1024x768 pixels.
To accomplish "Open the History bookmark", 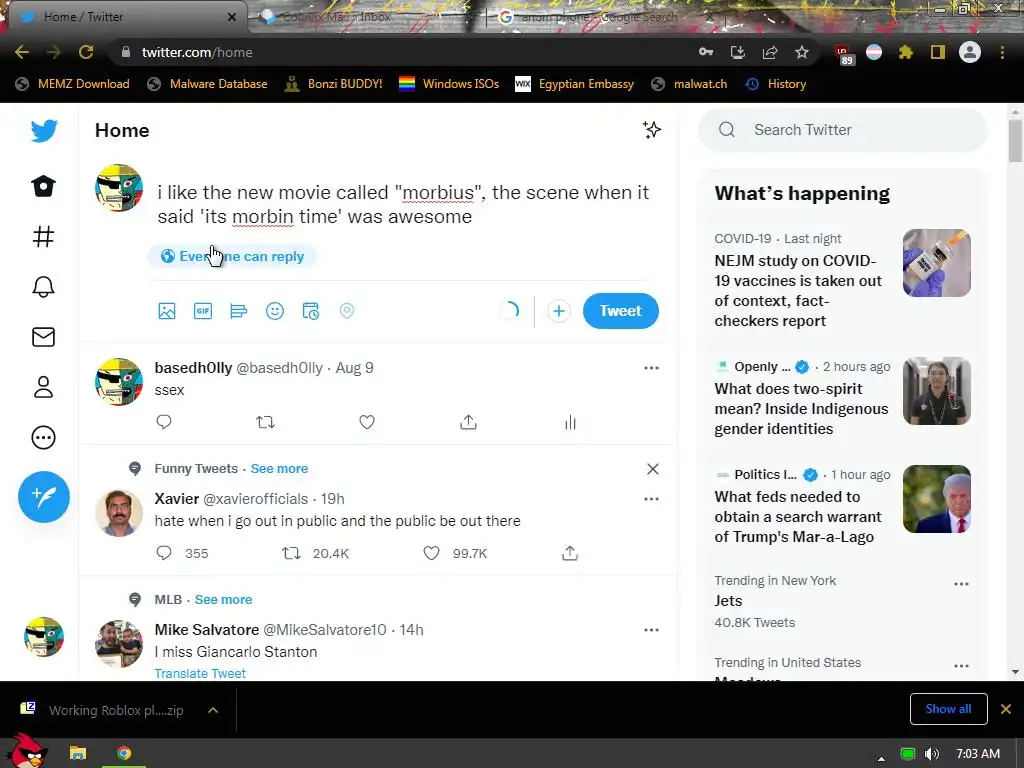I will click(776, 84).
